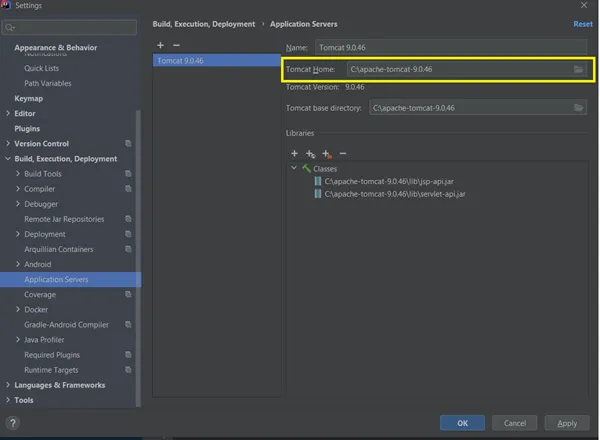600x440 pixels.
Task: Expand the Compiler node
Action: pyautogui.click(x=18, y=189)
